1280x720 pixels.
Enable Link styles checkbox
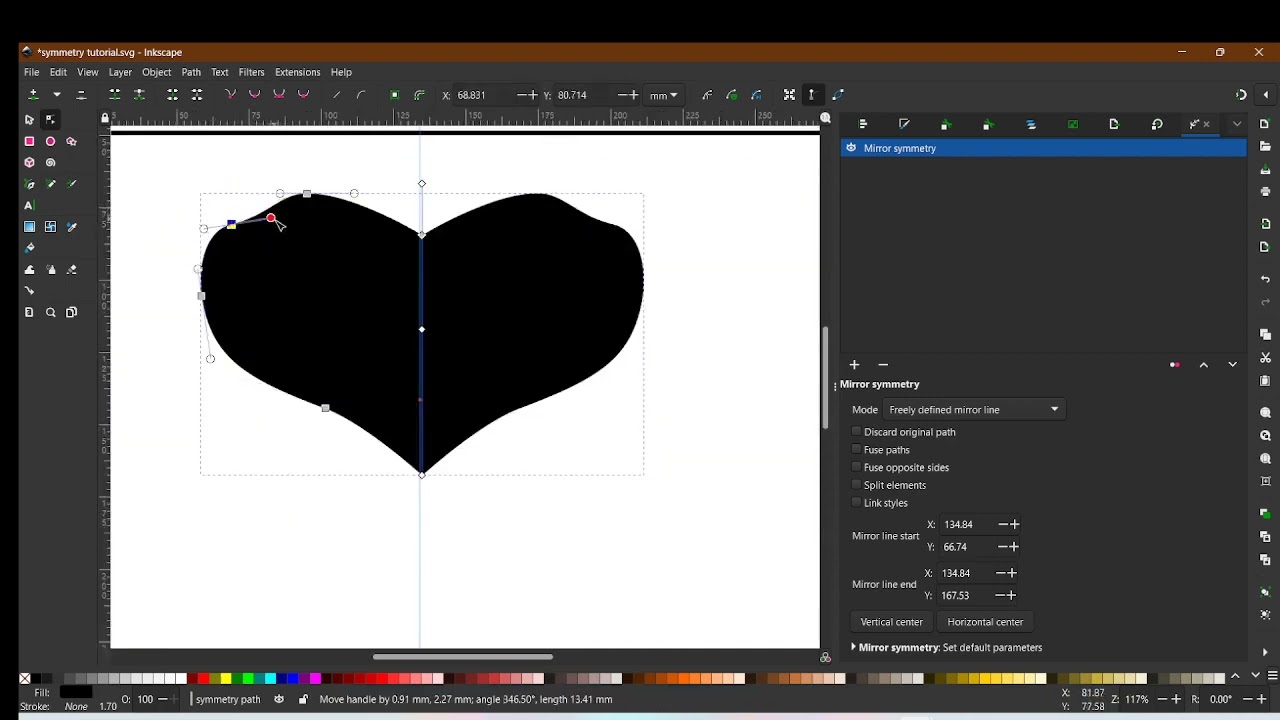coord(856,503)
